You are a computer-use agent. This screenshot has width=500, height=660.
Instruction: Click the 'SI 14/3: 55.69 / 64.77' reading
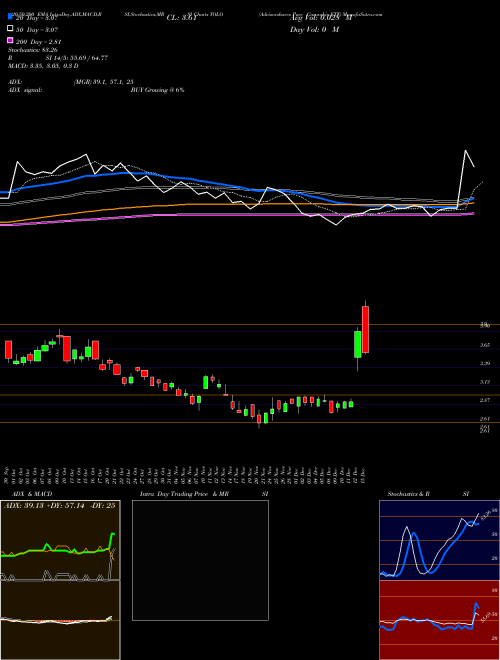point(77,58)
